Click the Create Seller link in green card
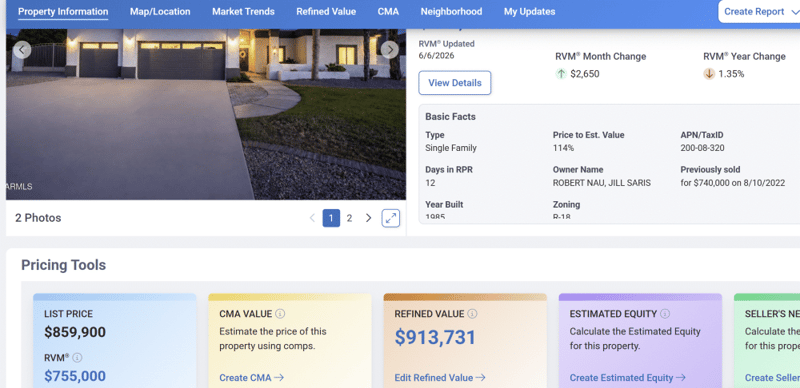The width and height of the screenshot is (800, 388). [772, 378]
